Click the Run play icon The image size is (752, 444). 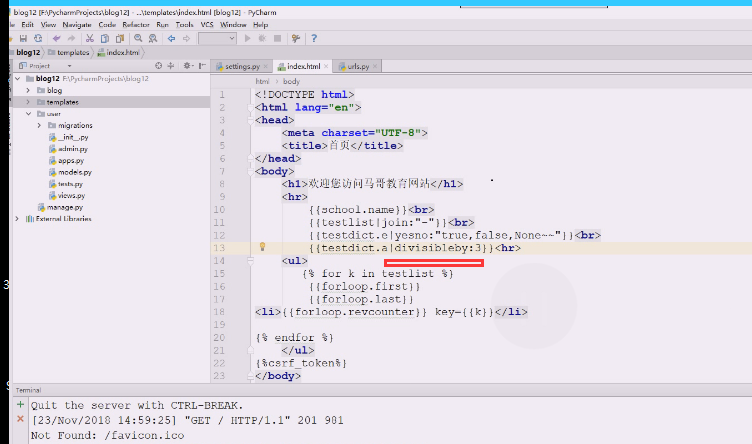coord(247,38)
